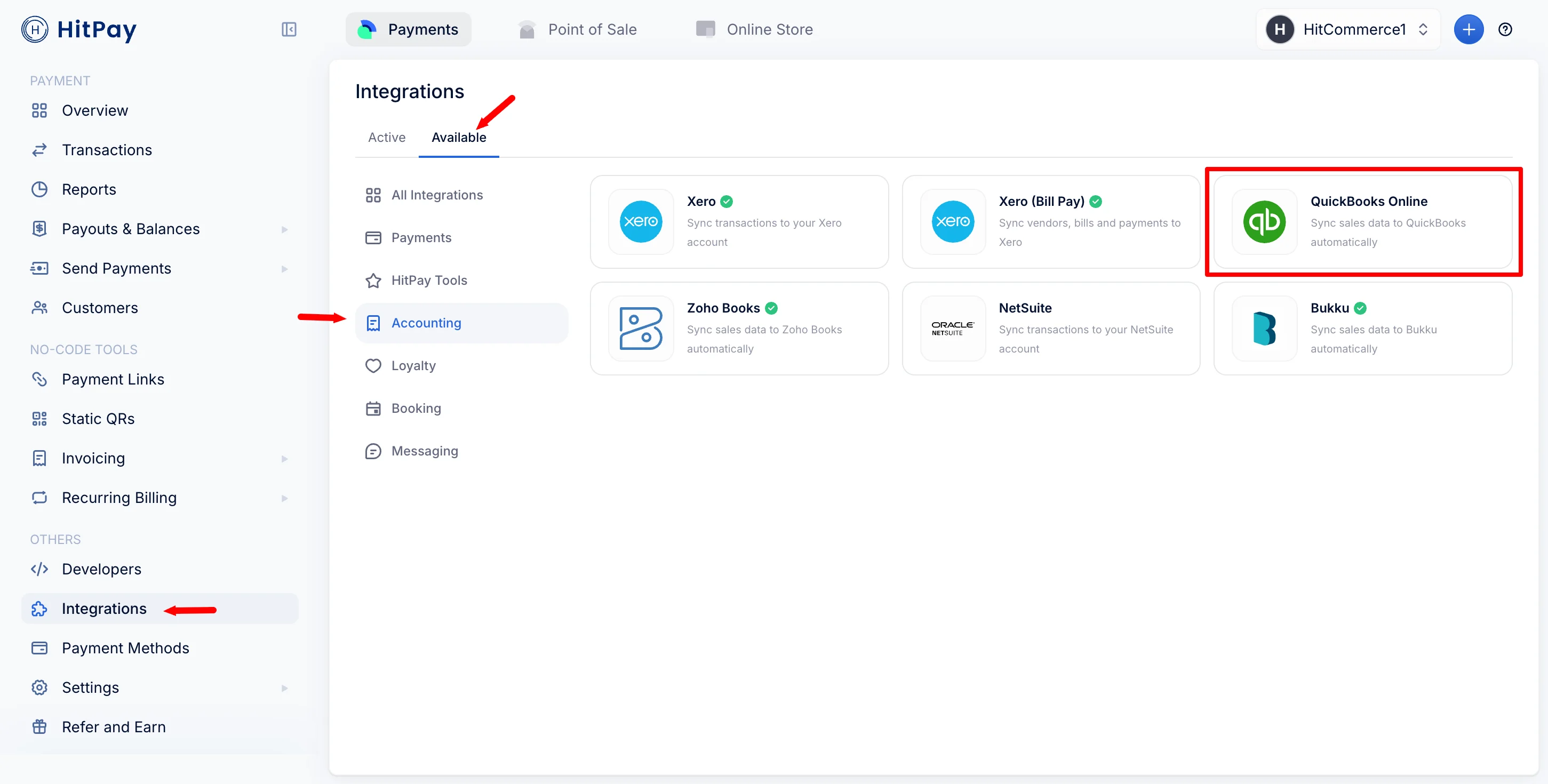Click the blue plus create button
1548x784 pixels.
coord(1468,29)
